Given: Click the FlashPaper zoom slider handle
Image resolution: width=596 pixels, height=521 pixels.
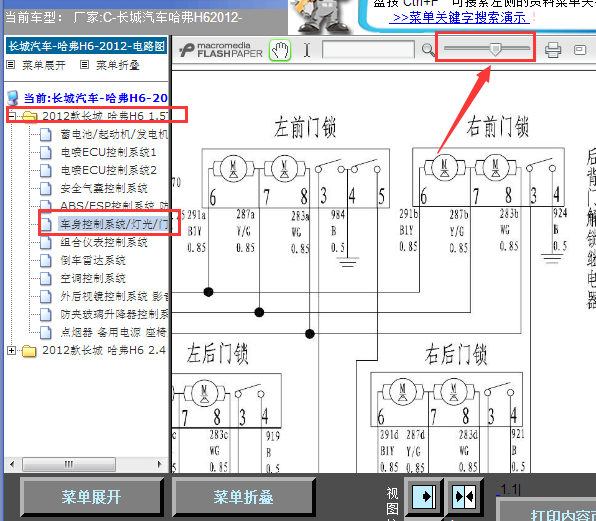Looking at the screenshot, I should click(495, 49).
